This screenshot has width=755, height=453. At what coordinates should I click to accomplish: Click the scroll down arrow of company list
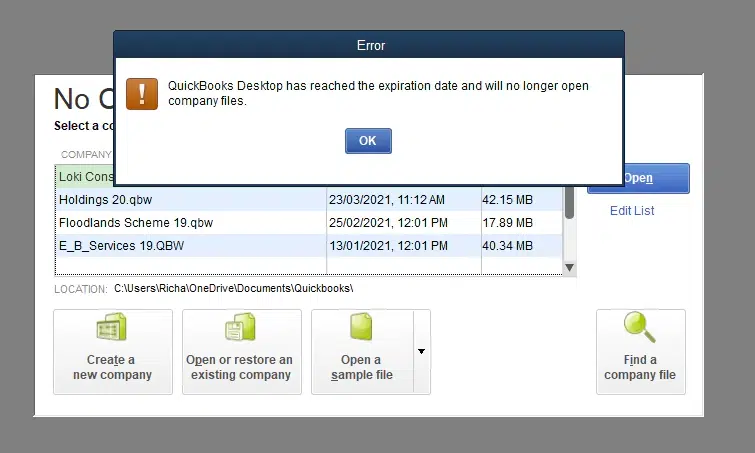[x=569, y=268]
